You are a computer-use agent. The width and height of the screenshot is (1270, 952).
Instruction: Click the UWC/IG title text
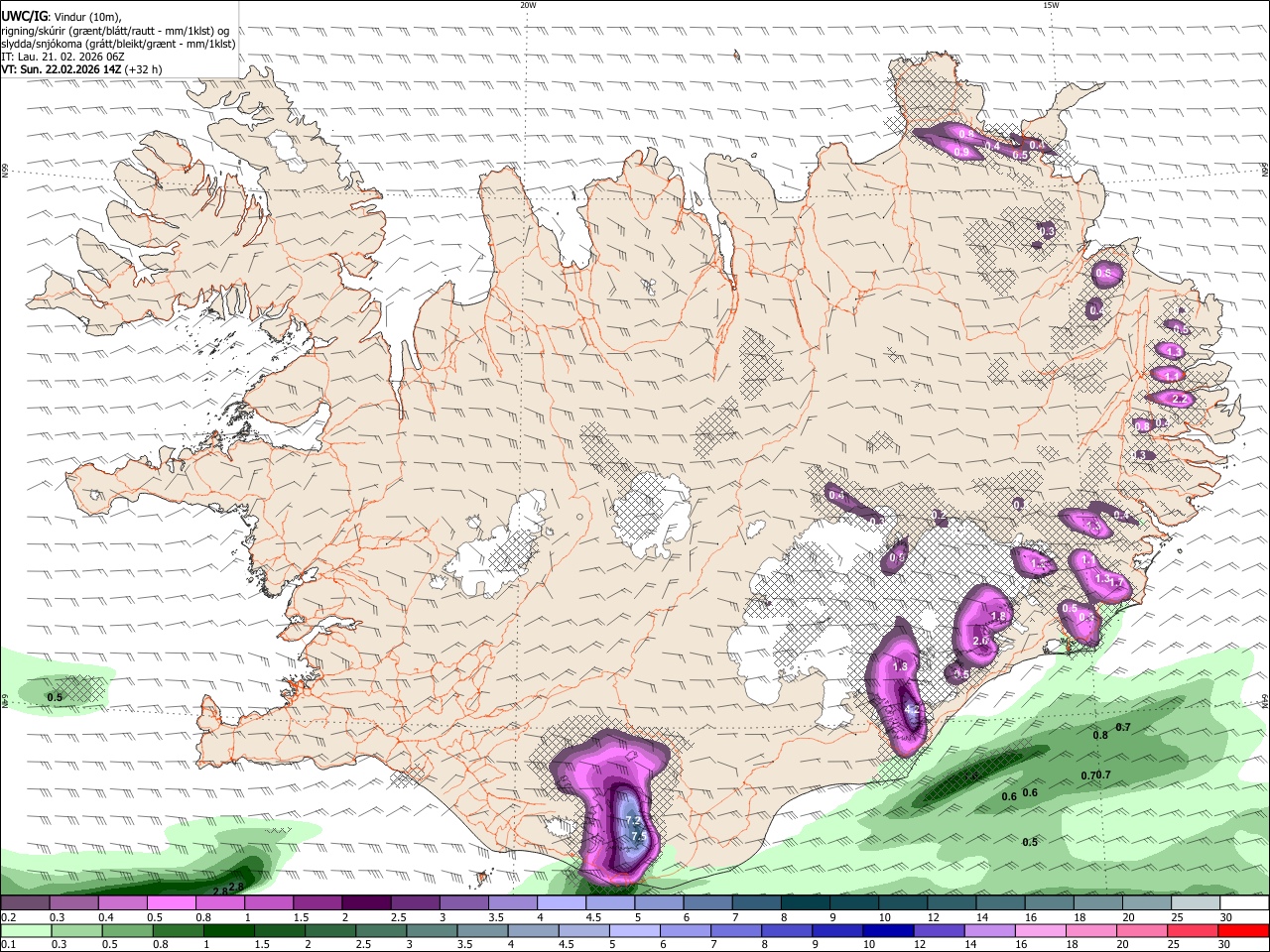coord(24,16)
